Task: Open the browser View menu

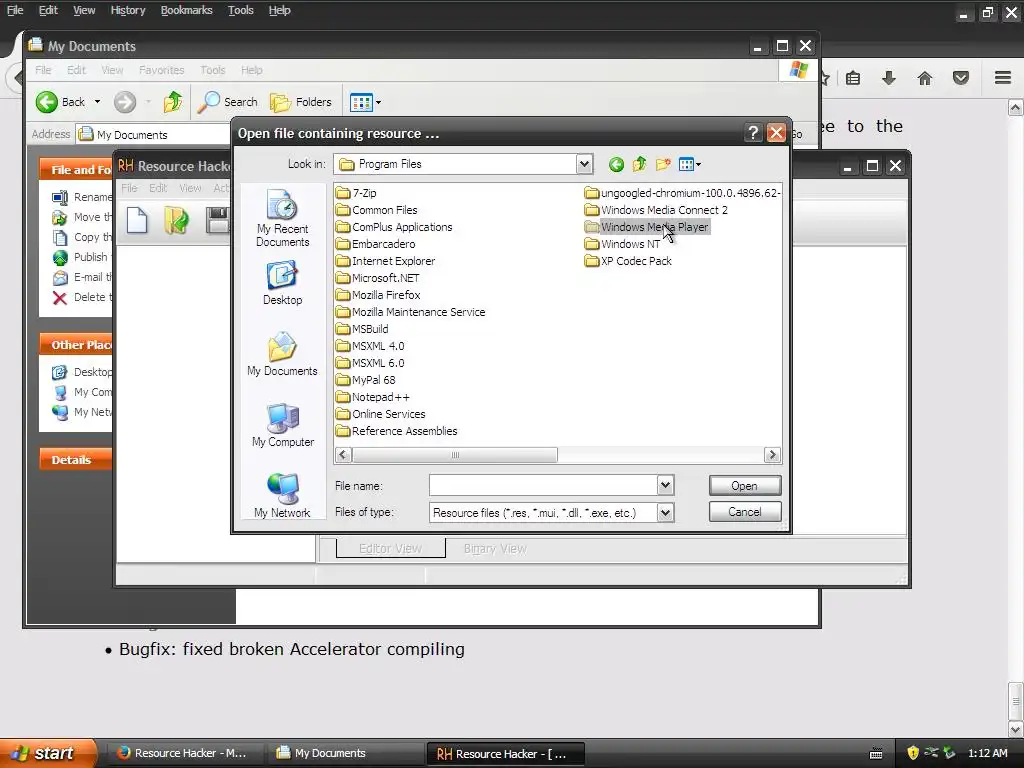Action: point(84,10)
